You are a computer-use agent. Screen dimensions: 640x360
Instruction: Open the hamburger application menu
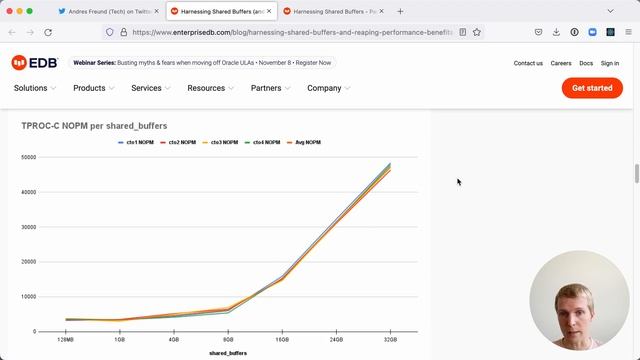629,32
